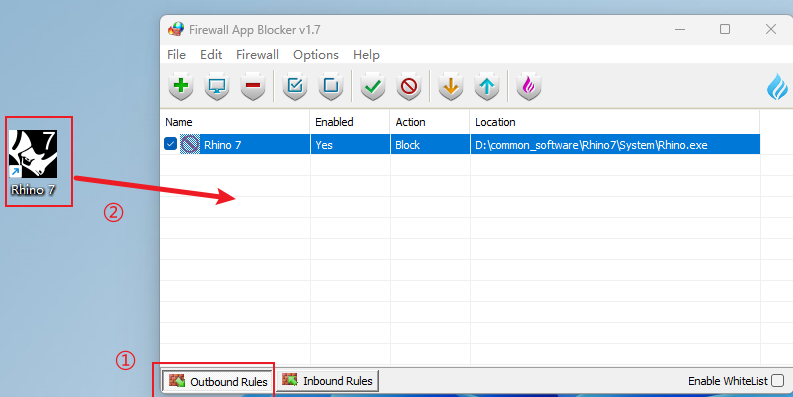Open the Firewall menu

(x=257, y=55)
